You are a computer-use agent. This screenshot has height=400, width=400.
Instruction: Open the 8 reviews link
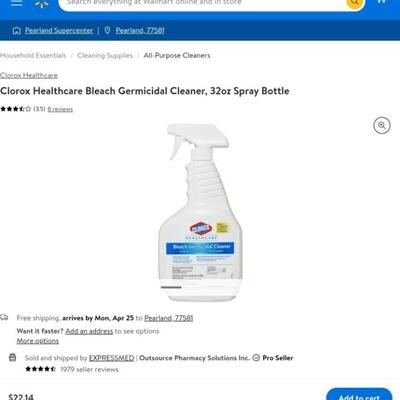tap(60, 109)
